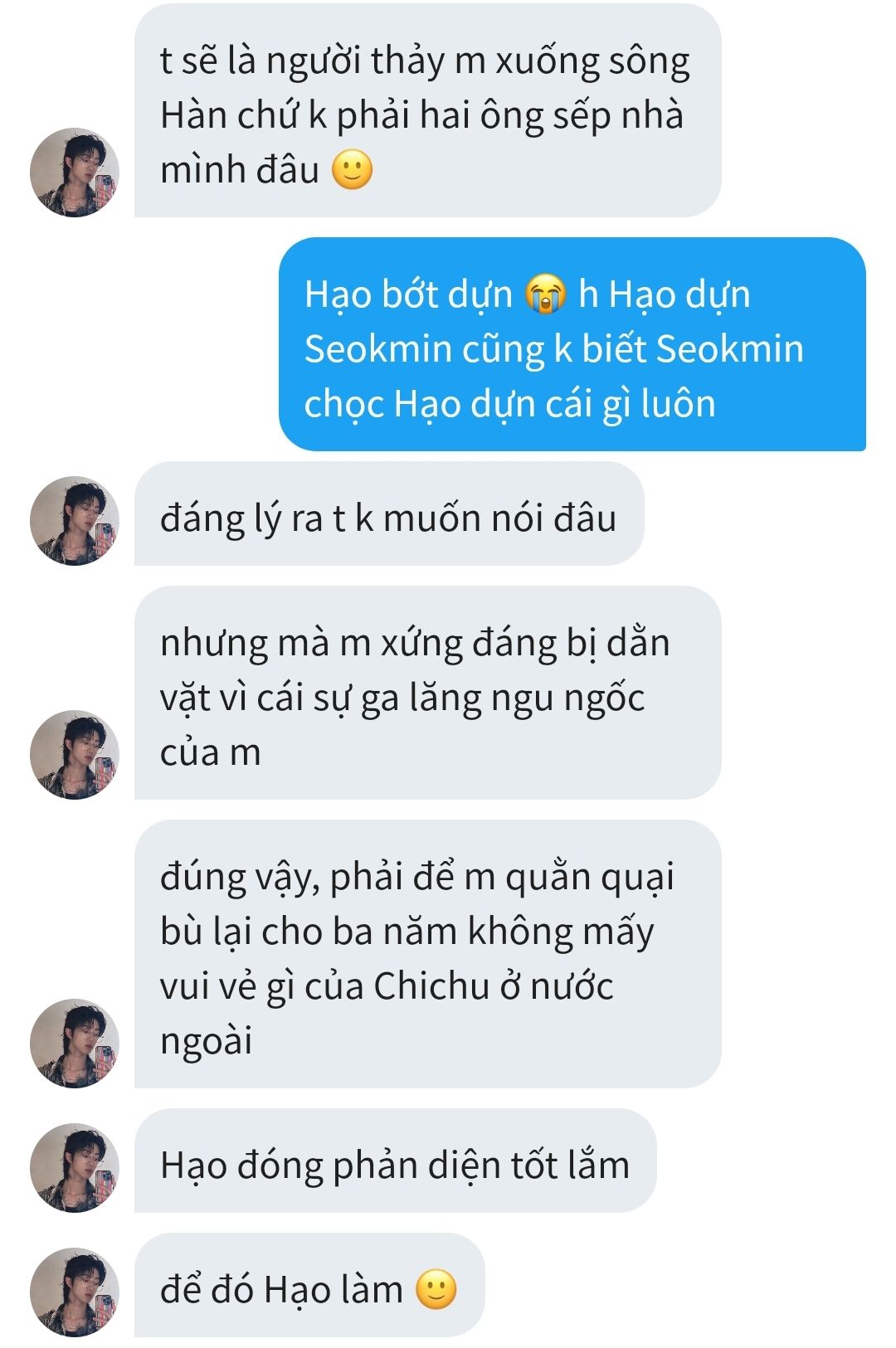Select message starting 't sẽ là người thảy'
896x1348 pixels.
click(x=428, y=111)
